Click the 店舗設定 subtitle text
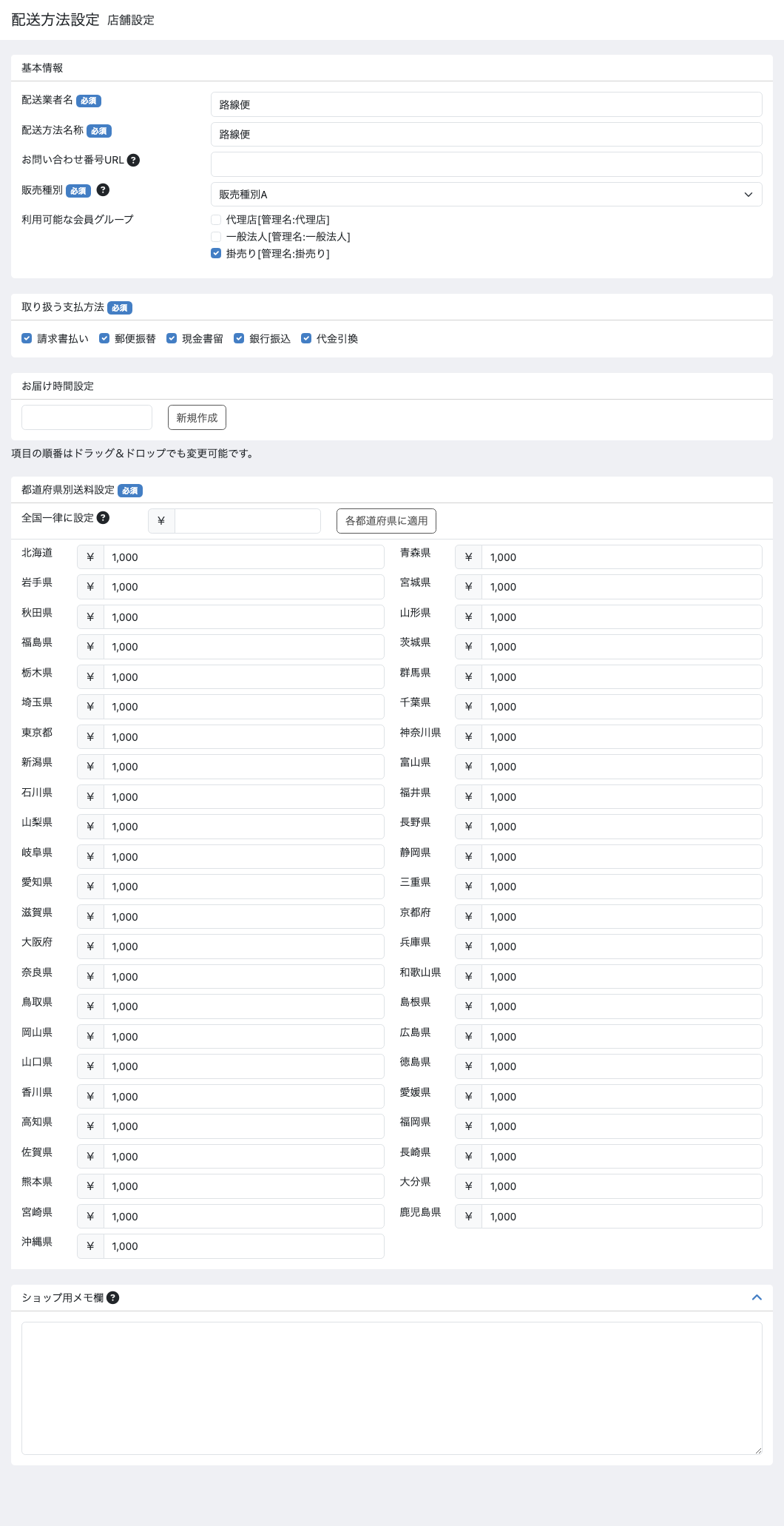784x1526 pixels. coord(131,20)
